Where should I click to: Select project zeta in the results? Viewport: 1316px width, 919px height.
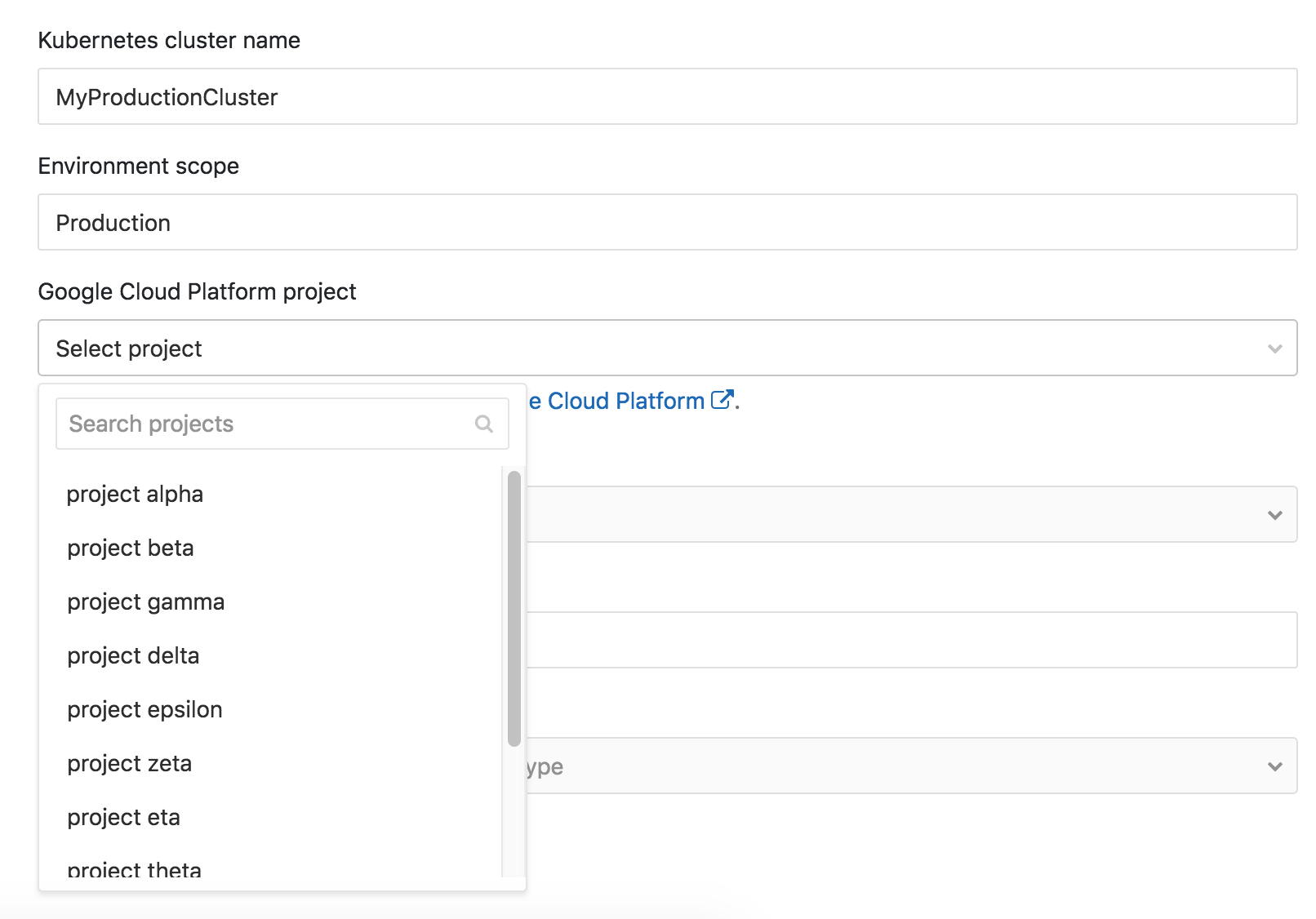pos(129,763)
